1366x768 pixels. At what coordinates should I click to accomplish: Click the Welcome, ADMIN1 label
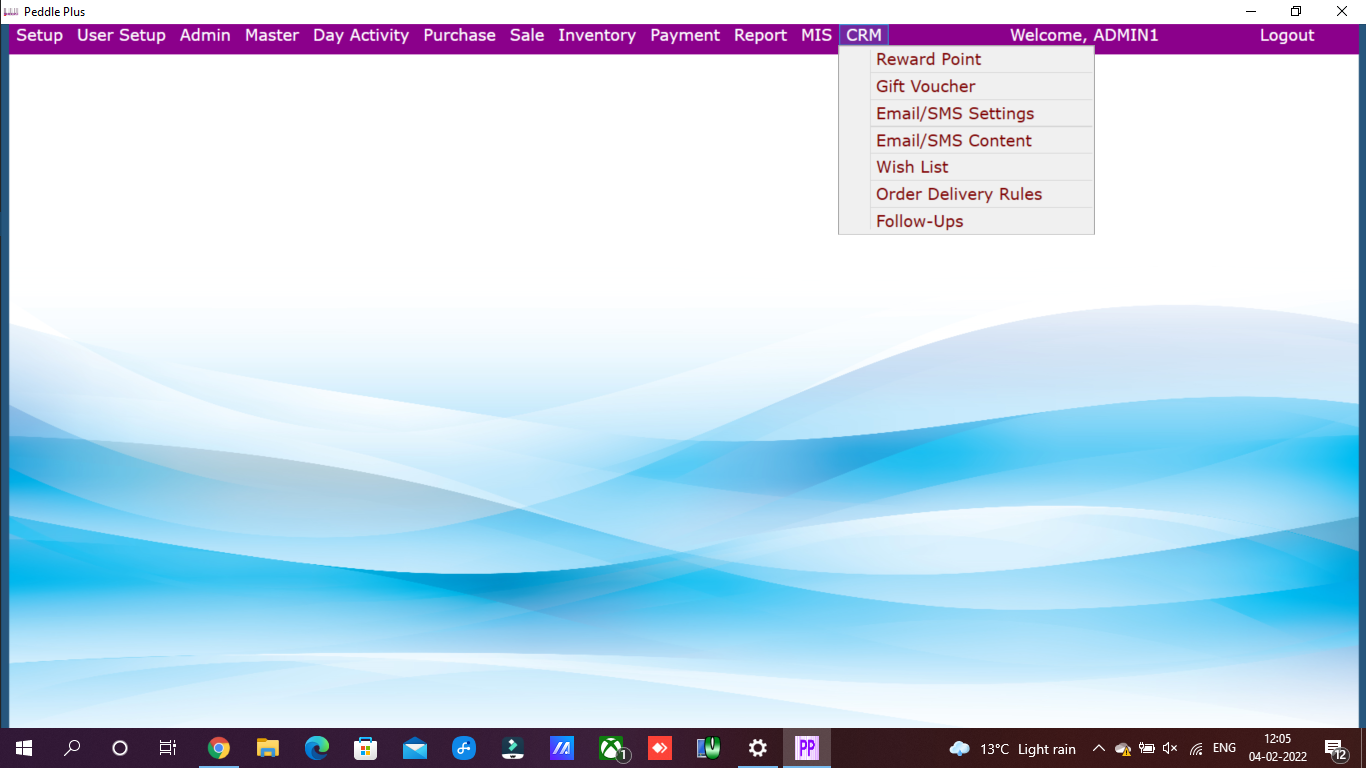pos(1083,35)
